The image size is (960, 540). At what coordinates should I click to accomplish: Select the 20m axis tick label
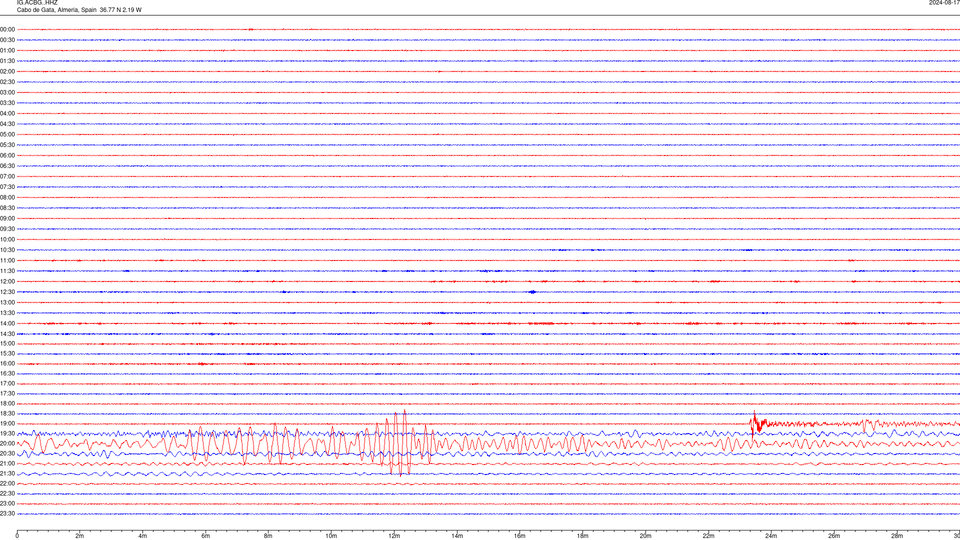coord(645,536)
